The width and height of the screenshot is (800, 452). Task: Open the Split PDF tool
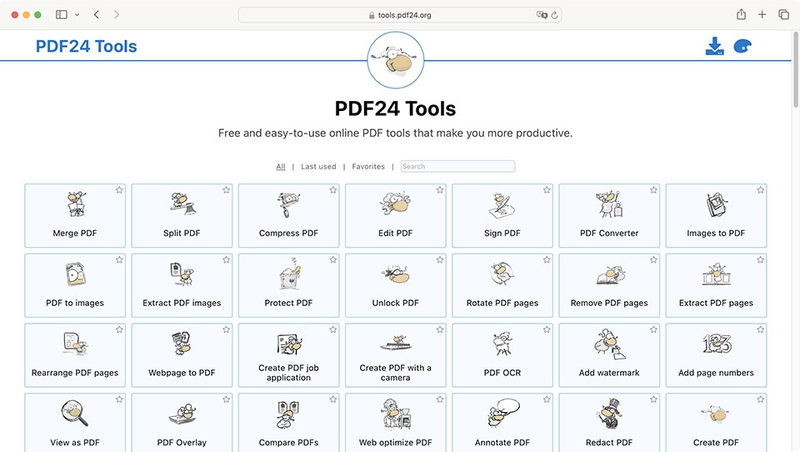pyautogui.click(x=182, y=216)
